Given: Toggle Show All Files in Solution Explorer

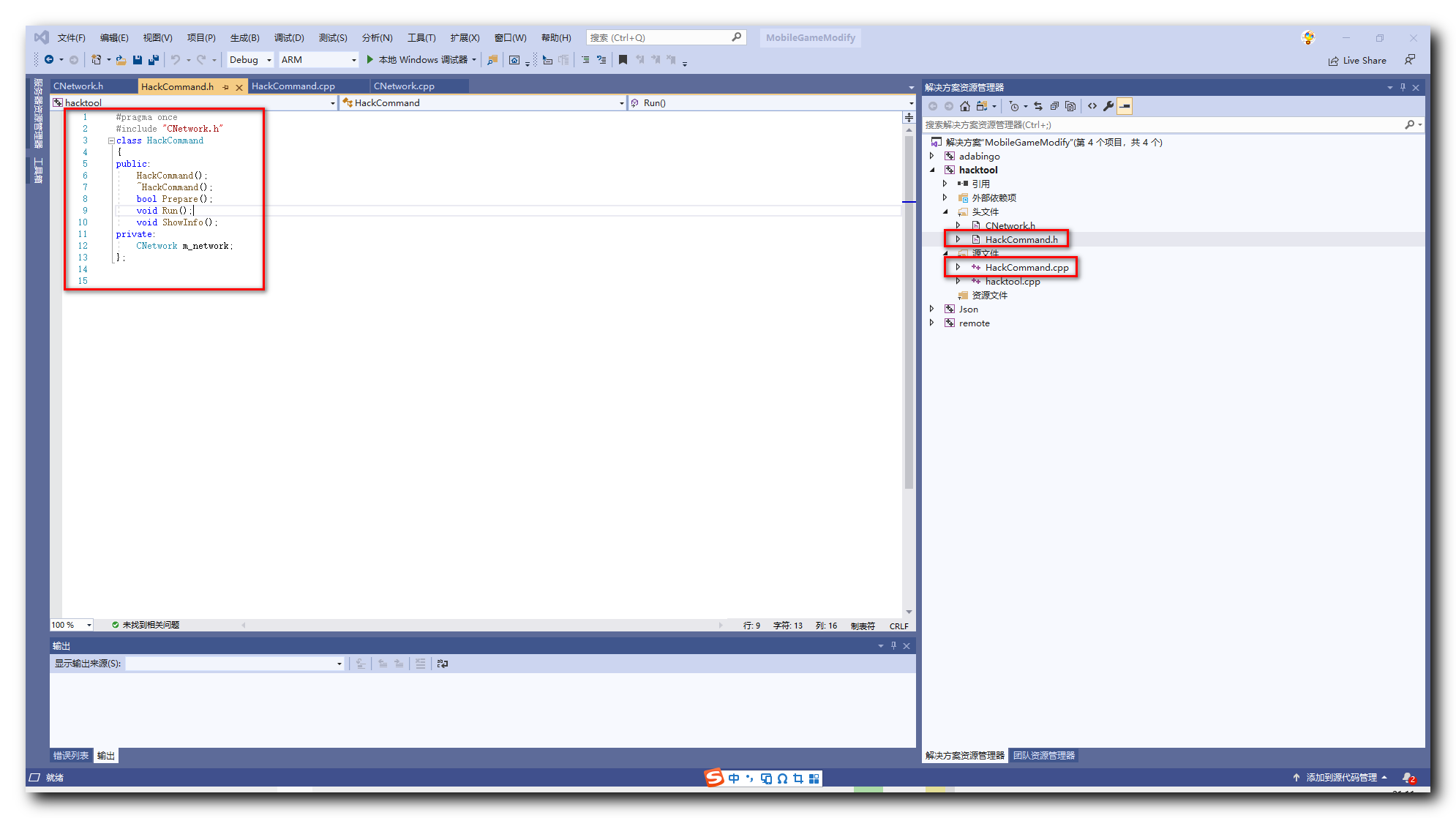Looking at the screenshot, I should coord(1070,106).
